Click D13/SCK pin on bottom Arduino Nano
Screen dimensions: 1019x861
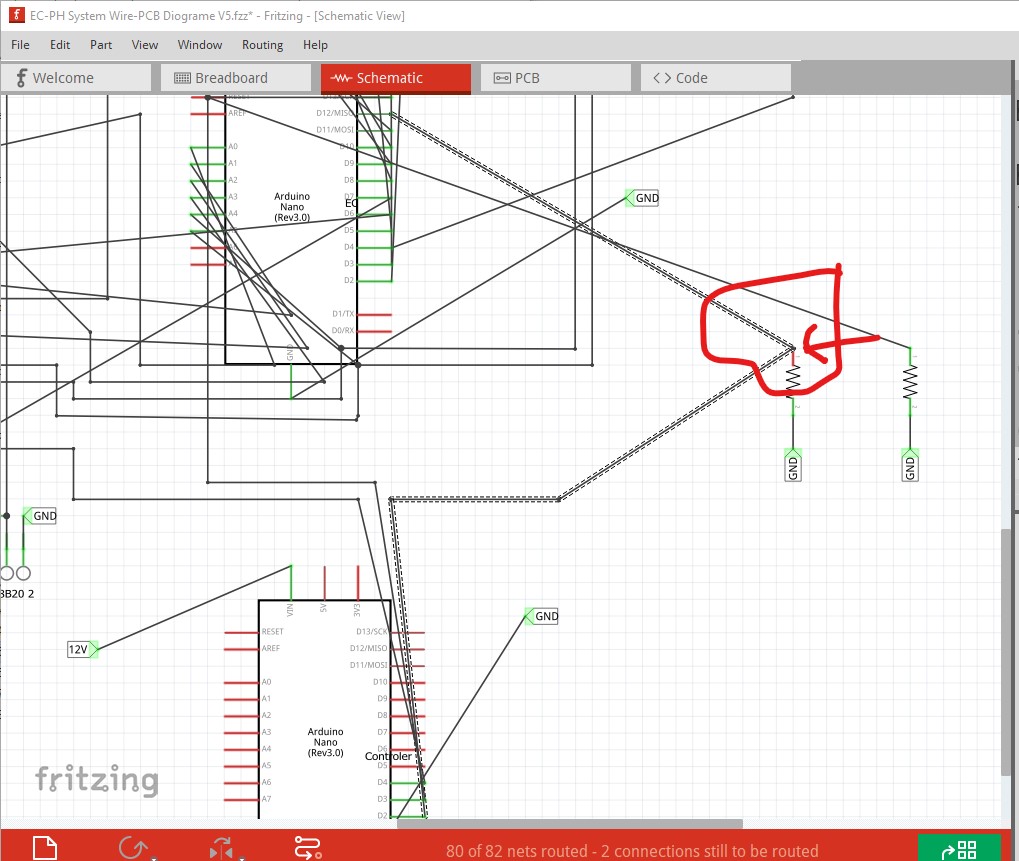click(x=408, y=632)
